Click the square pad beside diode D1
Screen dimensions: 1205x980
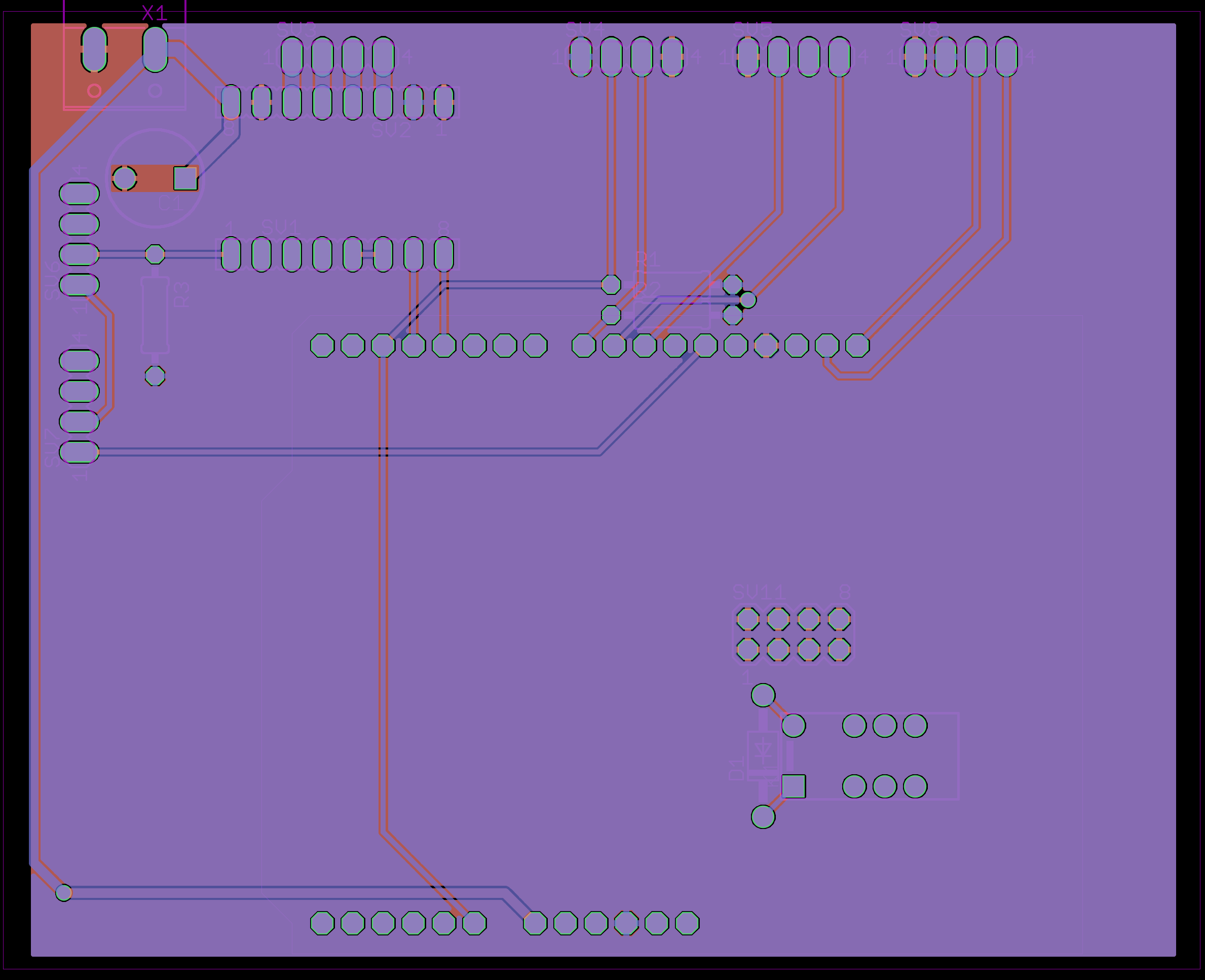coord(794,786)
